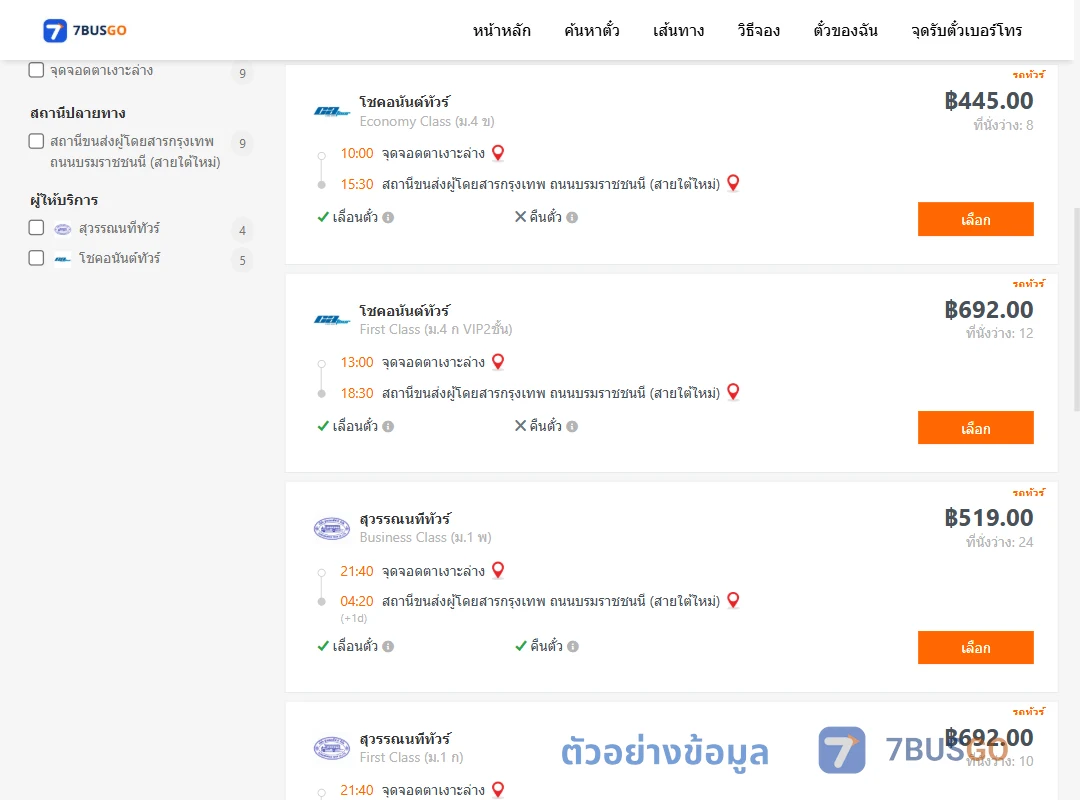Click 'ที่นั่งว่าง: 12' seat availability text
The image size is (1080, 800).
999,334
